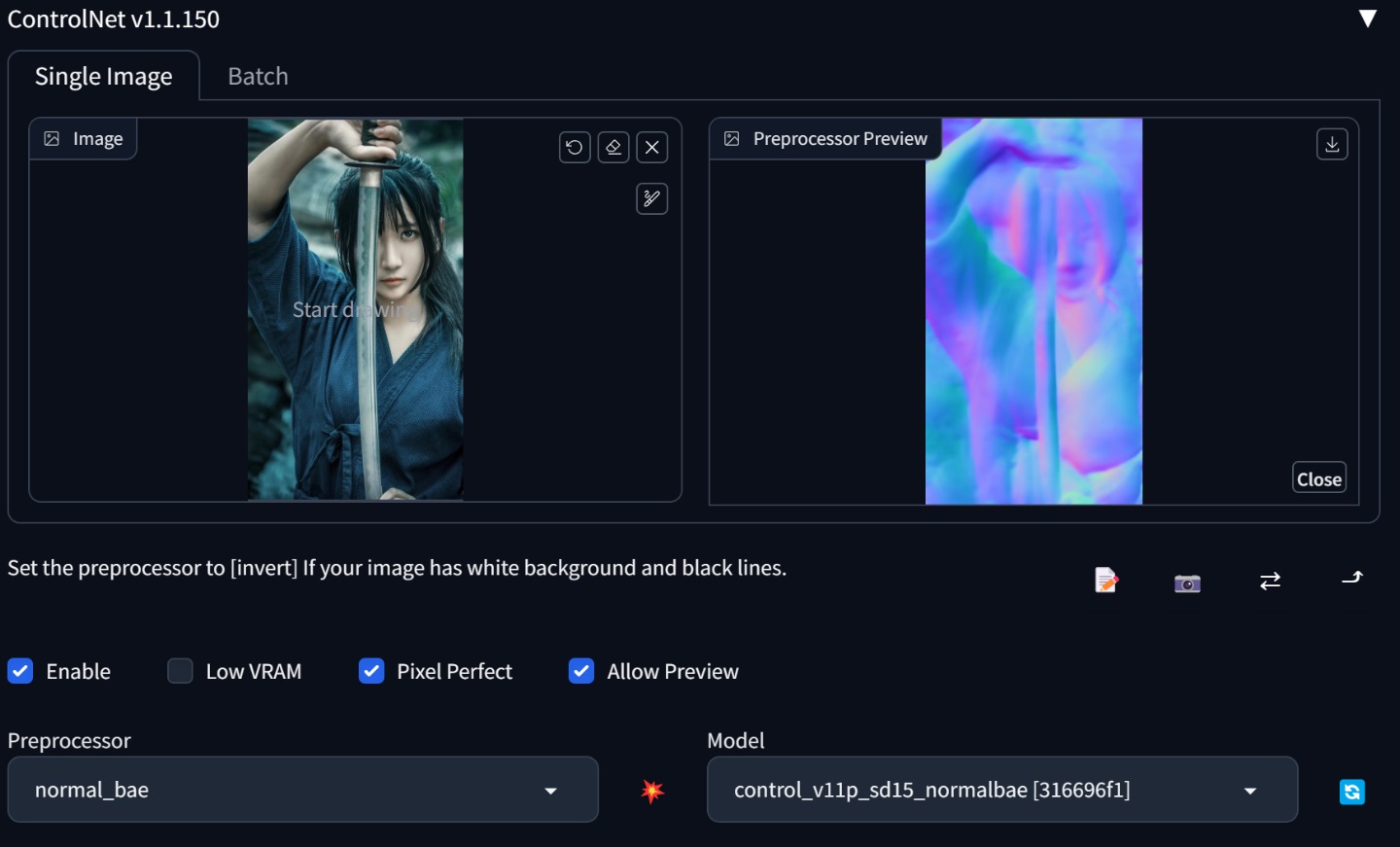Close the preprocessor preview
This screenshot has width=1400, height=847.
coord(1318,478)
